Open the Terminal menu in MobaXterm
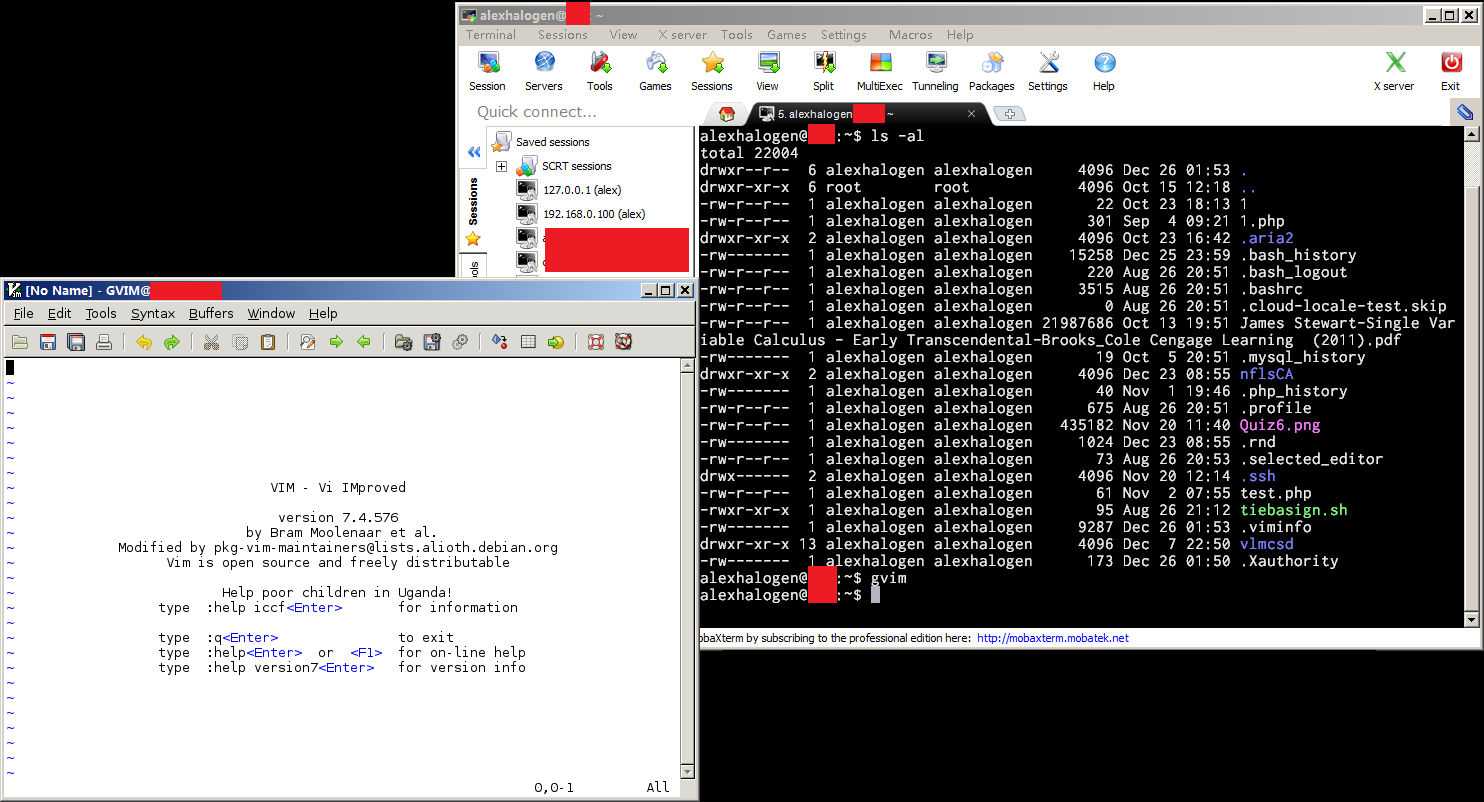Screen dimensions: 1484x802 [491, 35]
